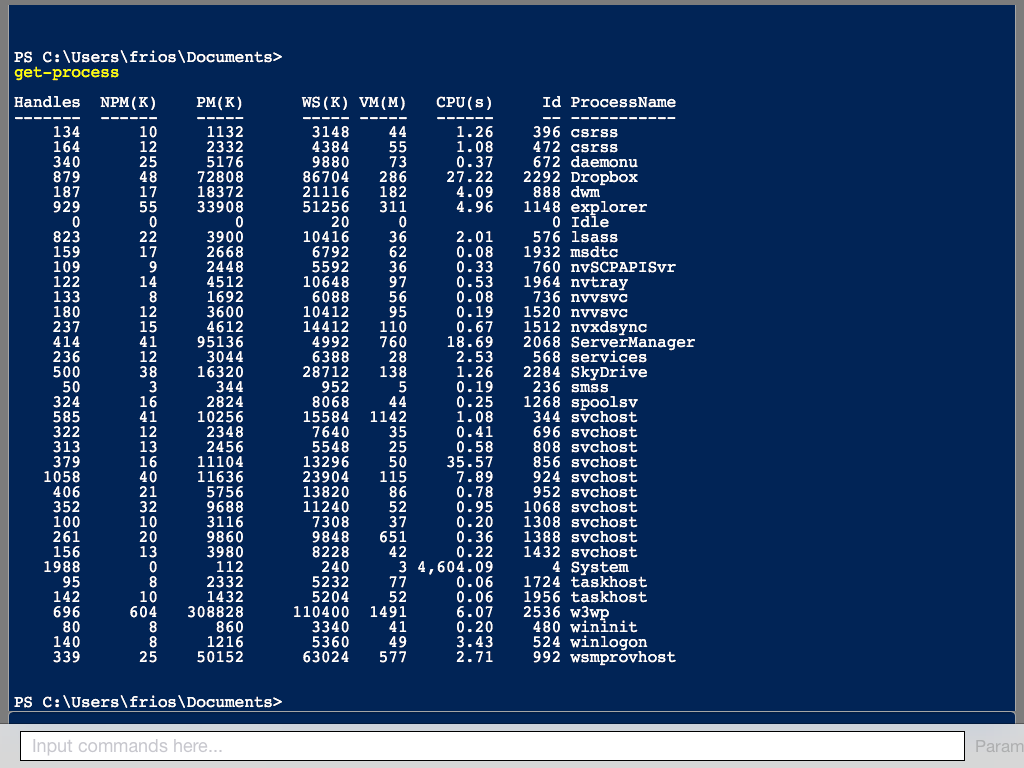Click the w3wp PM value 308828
This screenshot has width=1024, height=768.
215,613
